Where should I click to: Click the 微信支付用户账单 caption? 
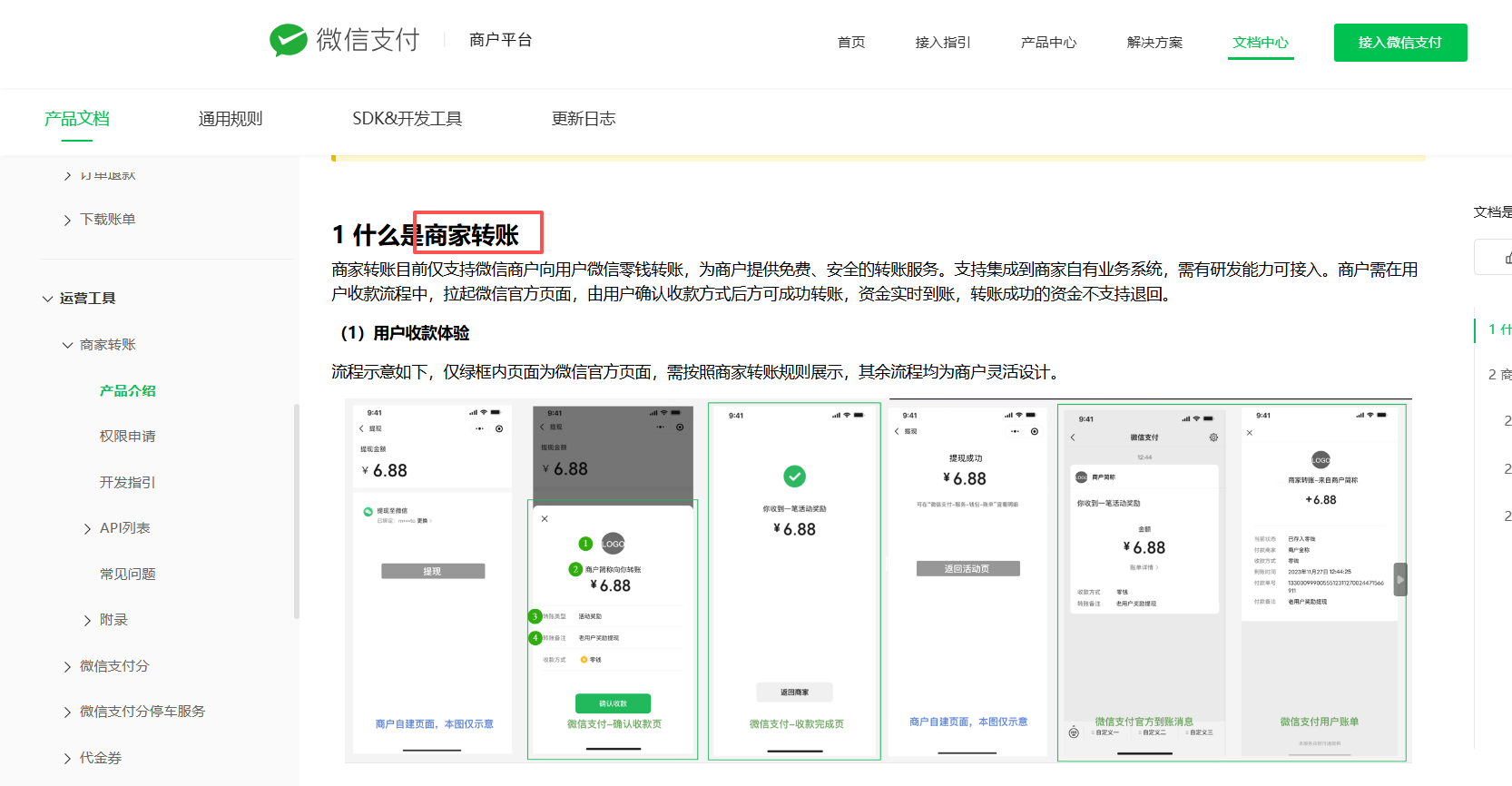pyautogui.click(x=1320, y=722)
